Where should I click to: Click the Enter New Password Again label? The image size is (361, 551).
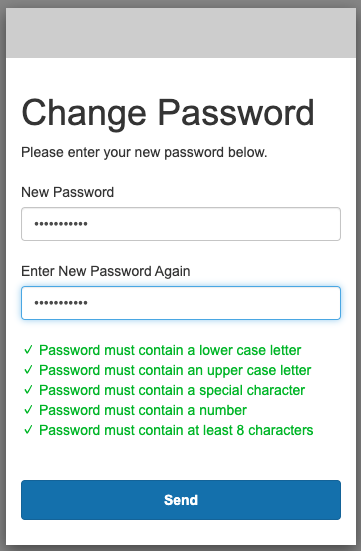coord(105,271)
